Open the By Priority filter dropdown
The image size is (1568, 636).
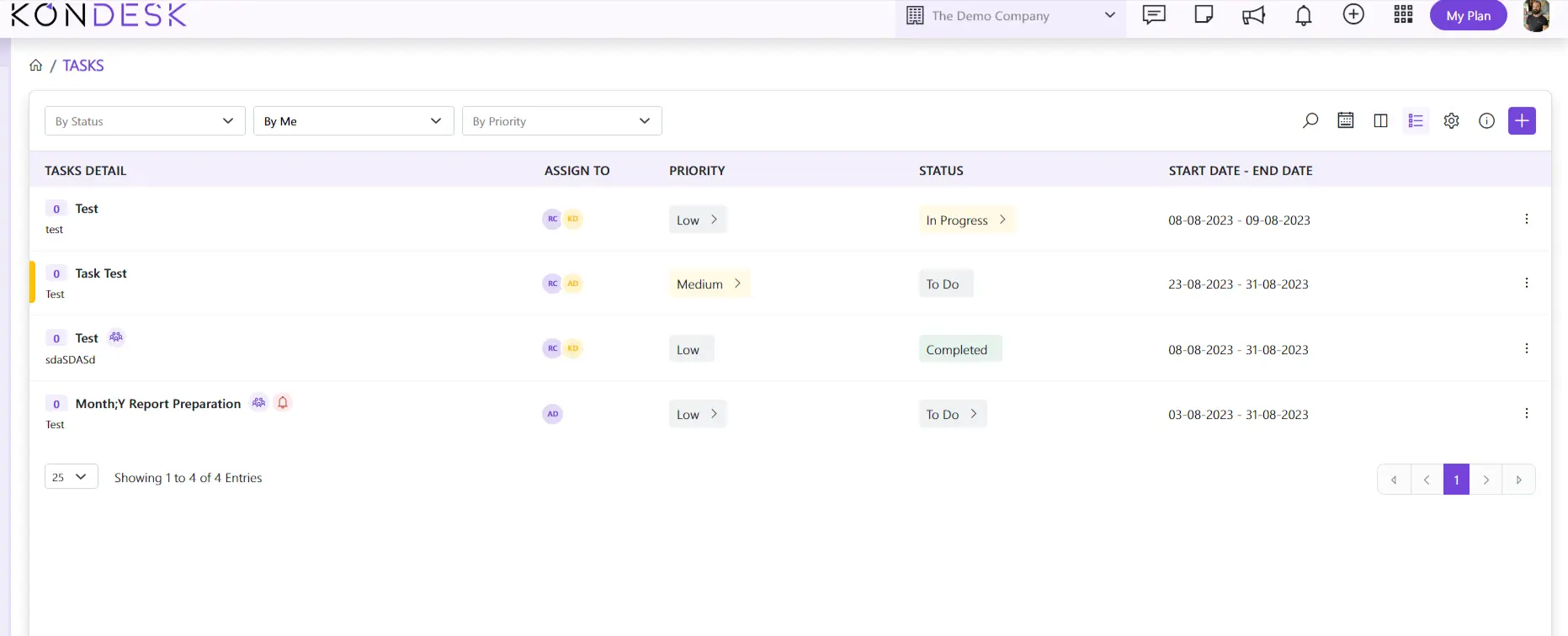[561, 121]
